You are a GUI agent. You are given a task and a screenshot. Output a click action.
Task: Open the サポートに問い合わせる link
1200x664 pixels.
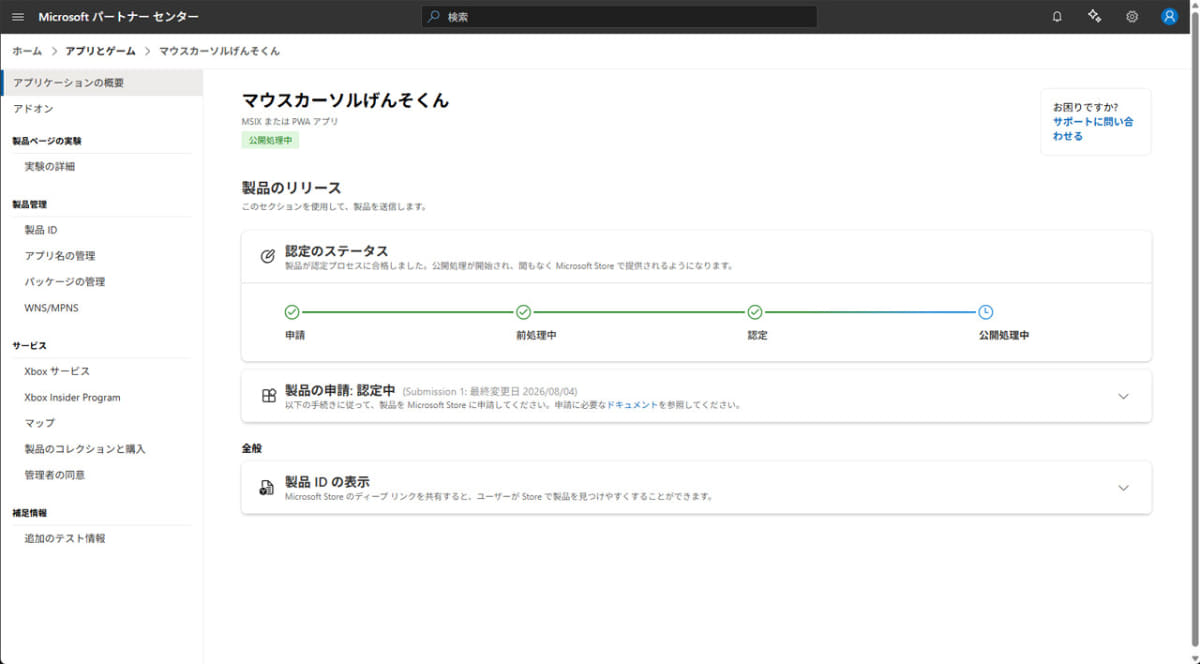[x=1093, y=129]
